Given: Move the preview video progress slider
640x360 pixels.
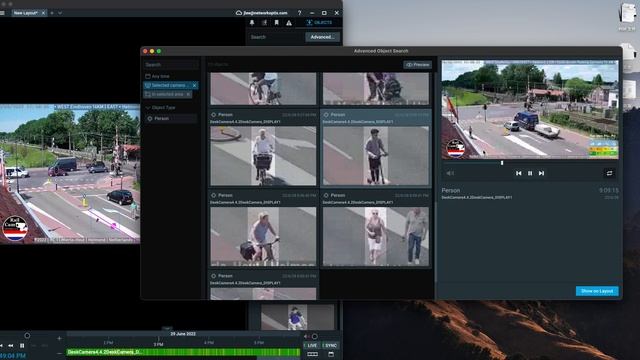Looking at the screenshot, I should pos(502,163).
